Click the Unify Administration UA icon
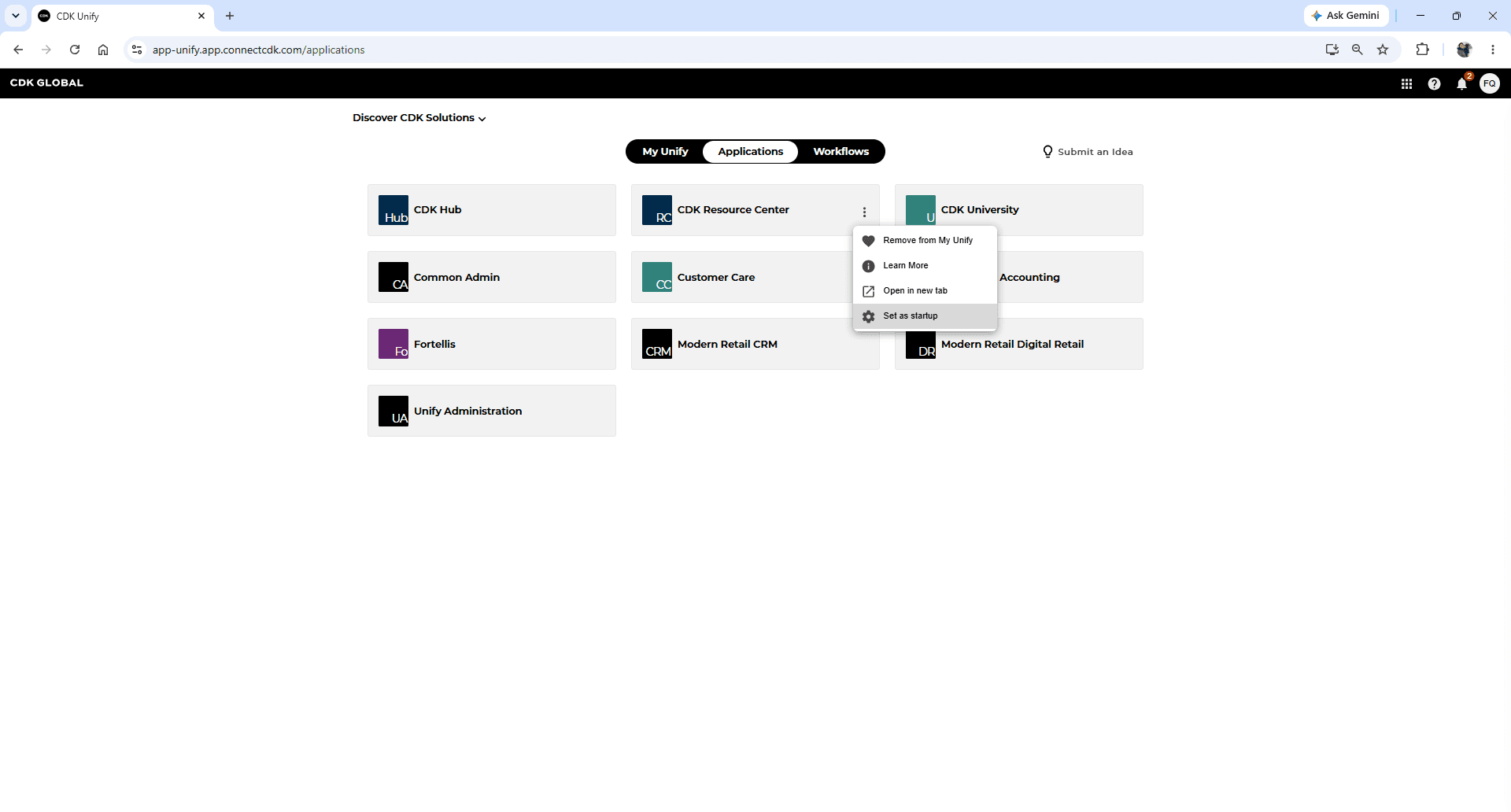The width and height of the screenshot is (1511, 812). (x=393, y=411)
